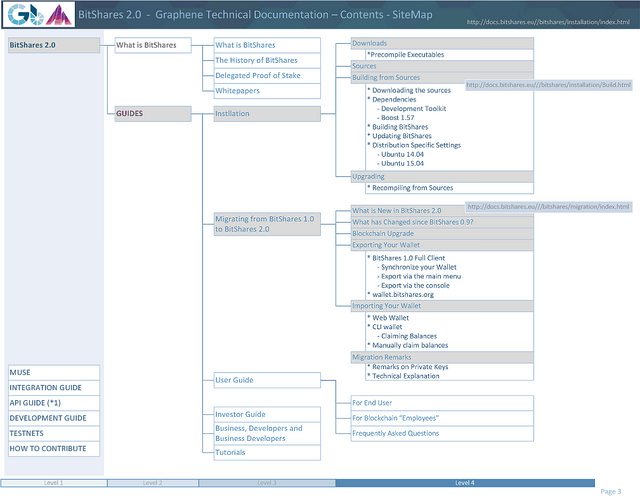This screenshot has width=640, height=496.
Task: Click Manually claim balances entry
Action: 410,345
